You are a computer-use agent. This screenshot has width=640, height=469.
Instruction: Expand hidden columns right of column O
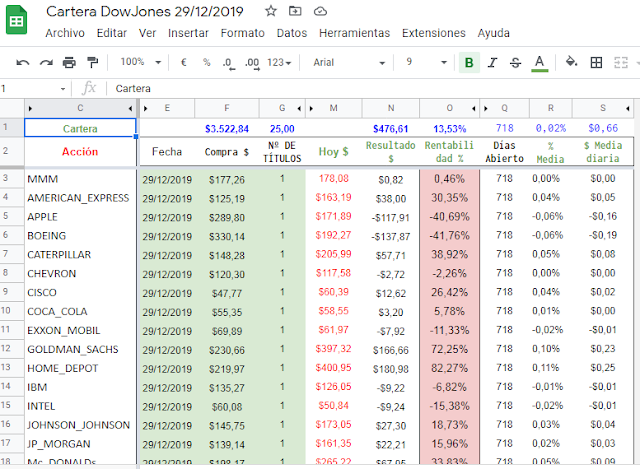pos(473,109)
